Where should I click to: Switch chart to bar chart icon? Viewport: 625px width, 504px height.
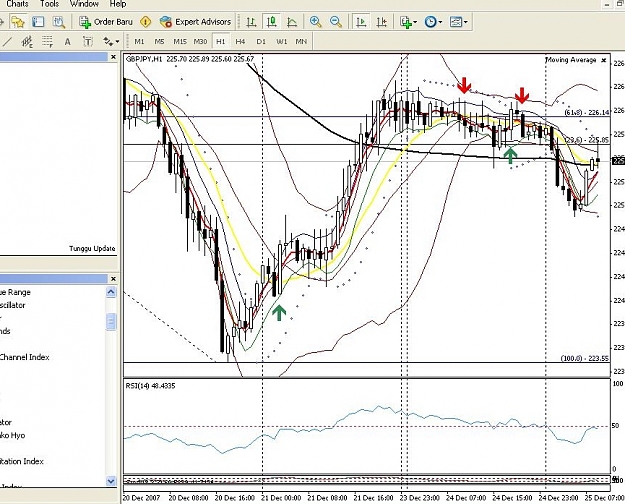pos(251,22)
